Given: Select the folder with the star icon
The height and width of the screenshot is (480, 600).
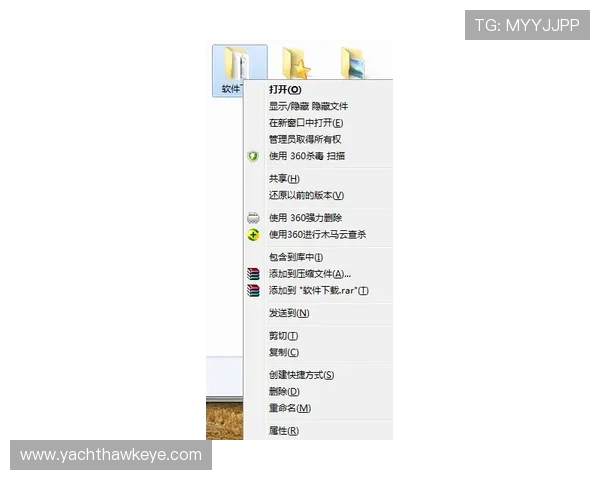Looking at the screenshot, I should (295, 63).
